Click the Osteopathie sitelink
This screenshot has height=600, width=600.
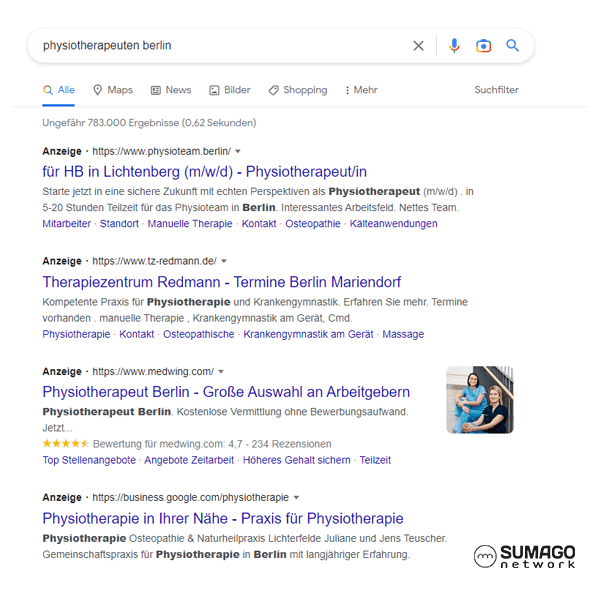coord(313,223)
